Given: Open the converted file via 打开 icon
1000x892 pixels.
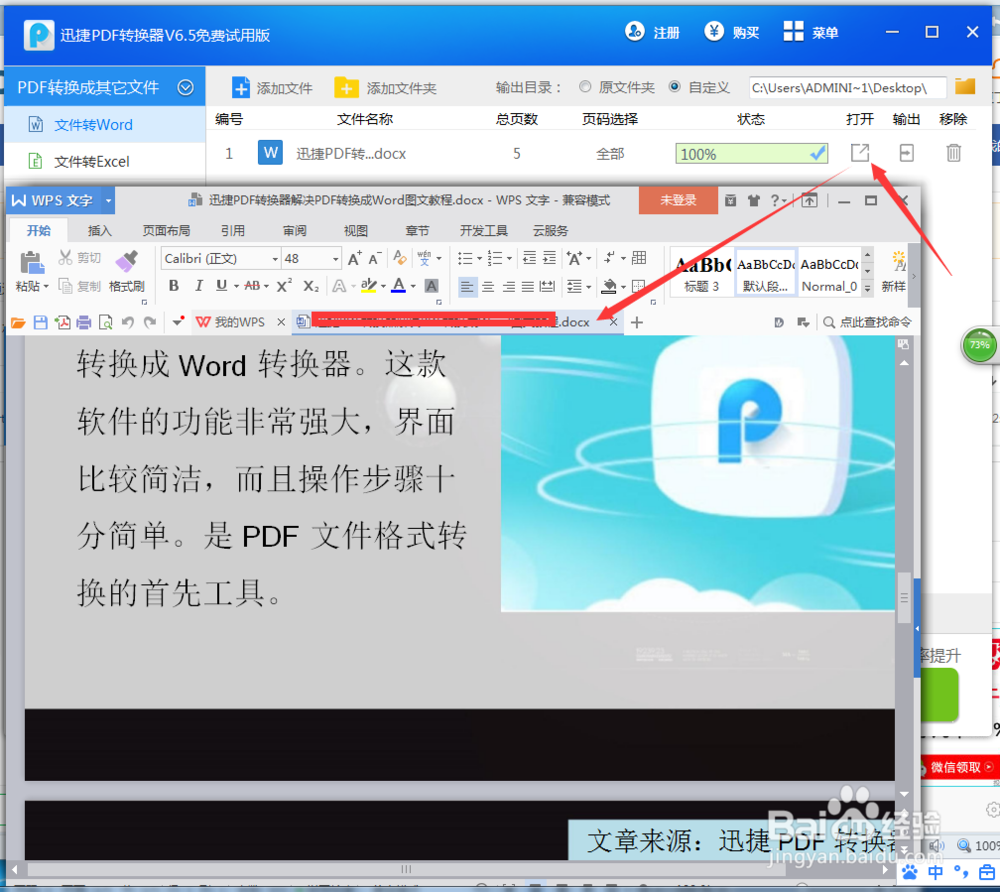Looking at the screenshot, I should click(860, 153).
